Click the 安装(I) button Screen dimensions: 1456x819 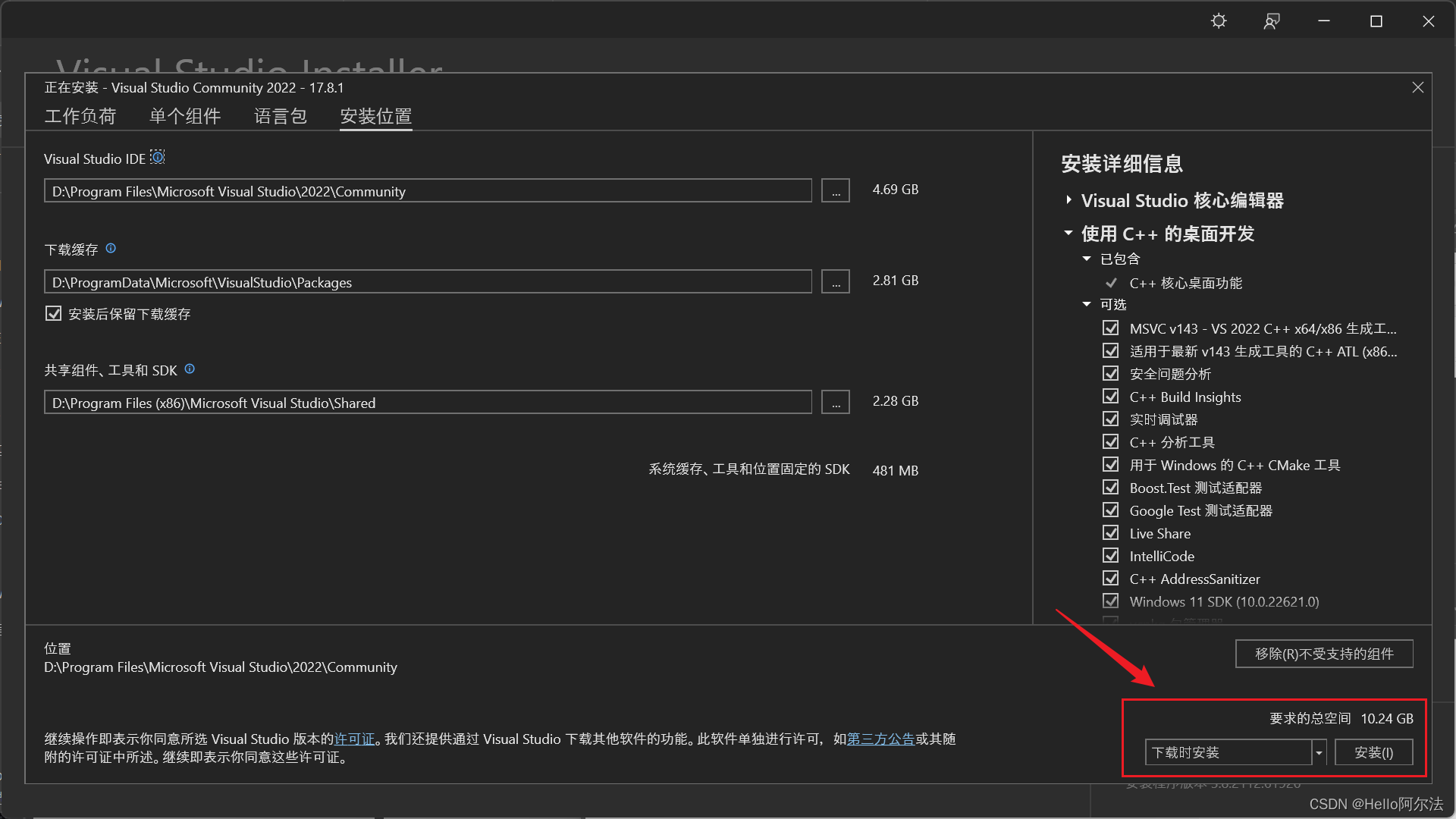click(1373, 752)
